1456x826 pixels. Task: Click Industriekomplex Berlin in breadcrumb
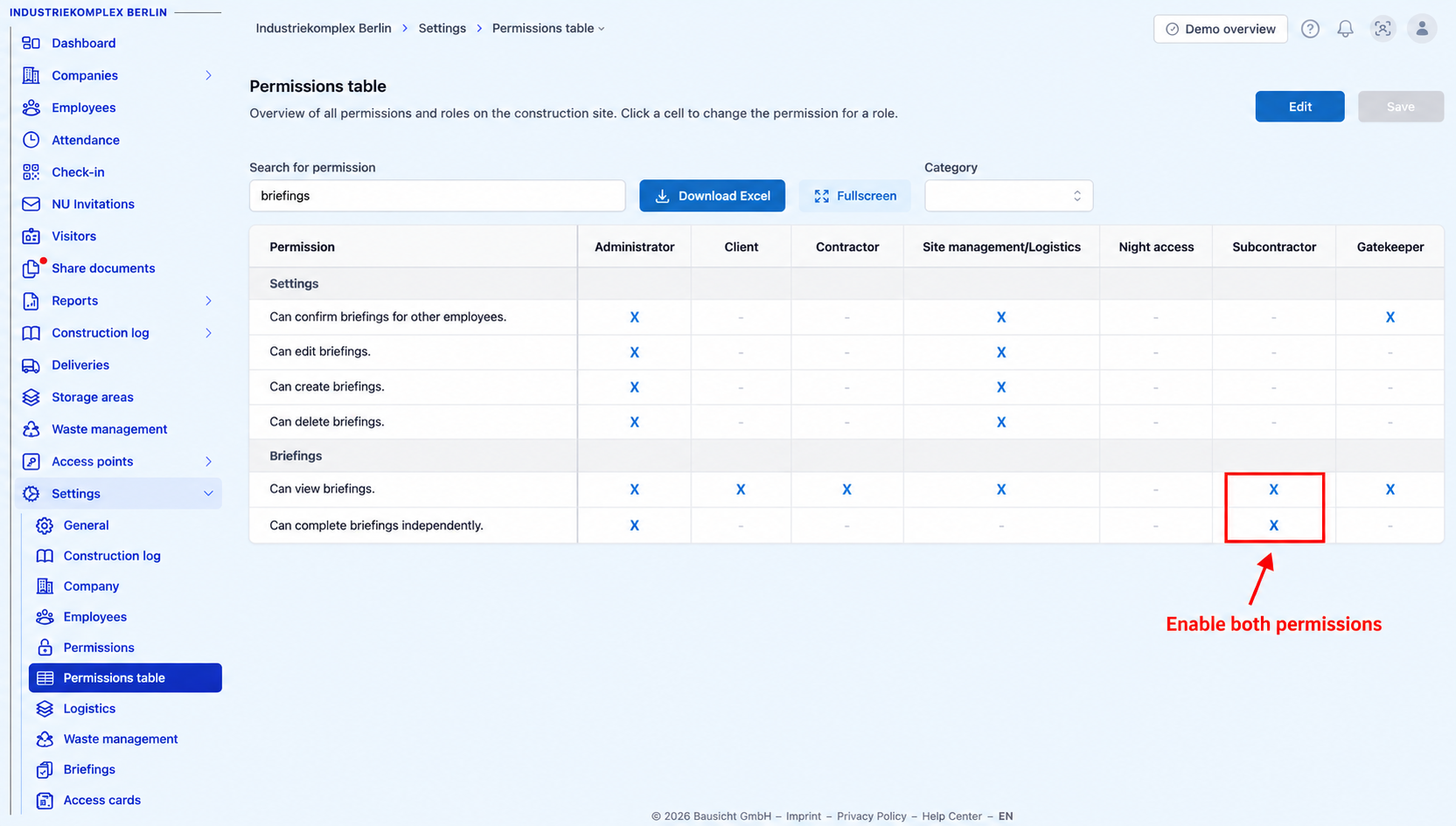pyautogui.click(x=324, y=28)
